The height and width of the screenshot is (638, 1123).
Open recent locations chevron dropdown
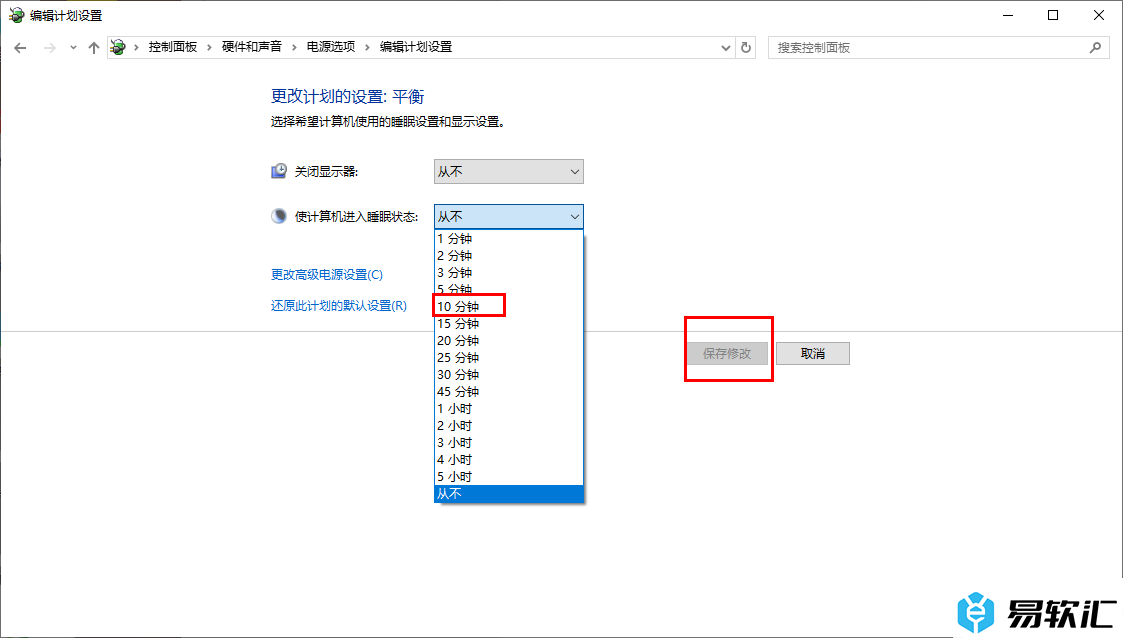tap(73, 48)
